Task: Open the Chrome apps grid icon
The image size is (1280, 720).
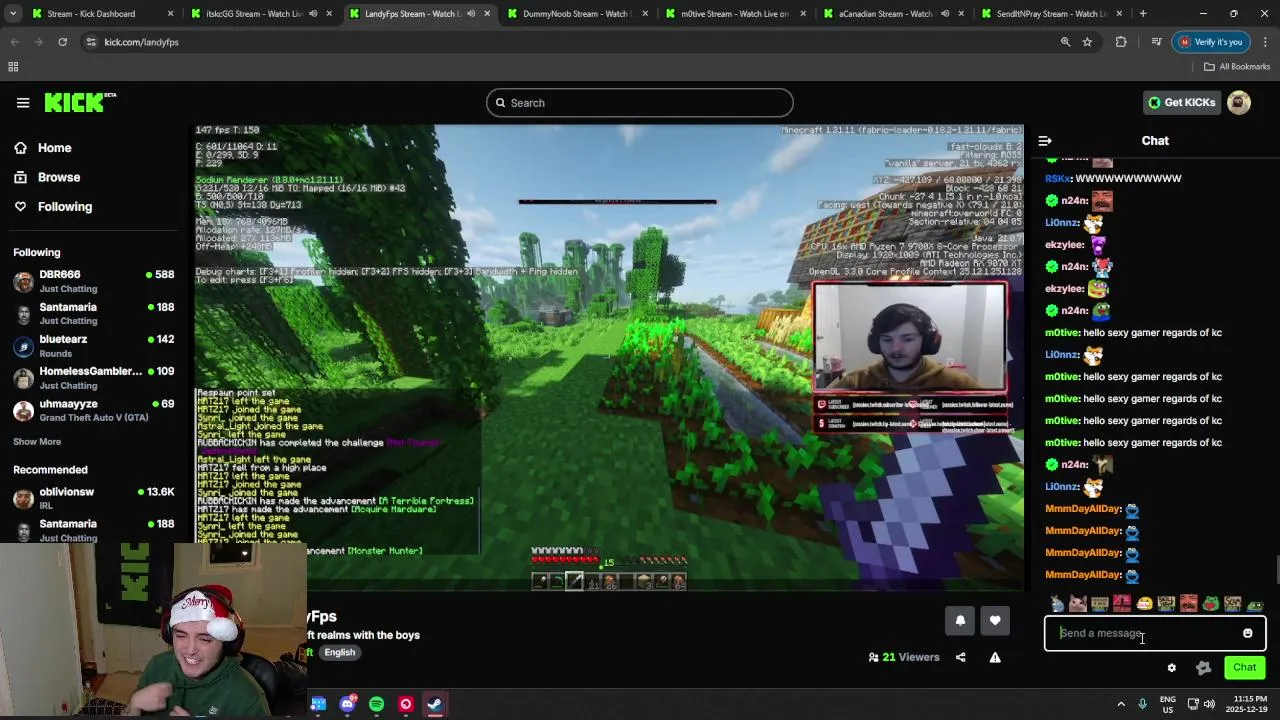Action: coord(13,67)
